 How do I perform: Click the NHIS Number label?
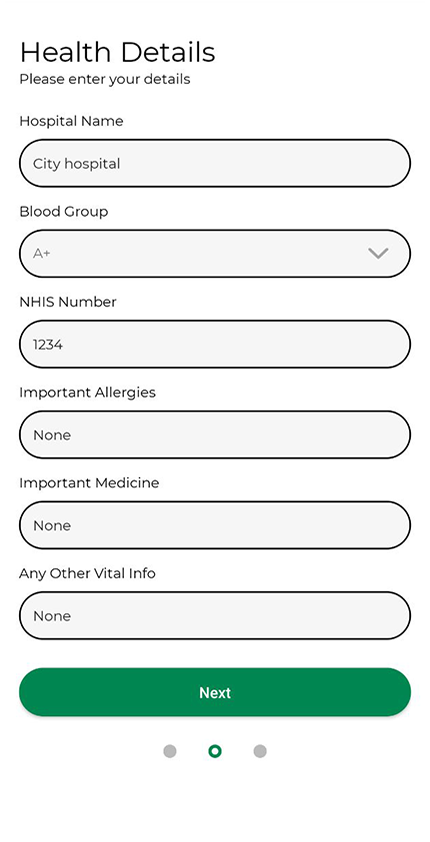[68, 302]
